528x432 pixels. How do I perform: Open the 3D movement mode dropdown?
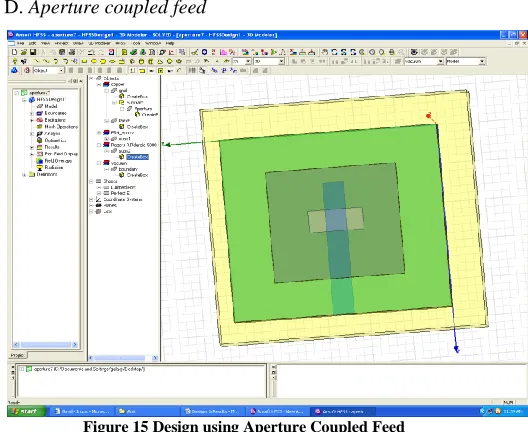coord(281,61)
